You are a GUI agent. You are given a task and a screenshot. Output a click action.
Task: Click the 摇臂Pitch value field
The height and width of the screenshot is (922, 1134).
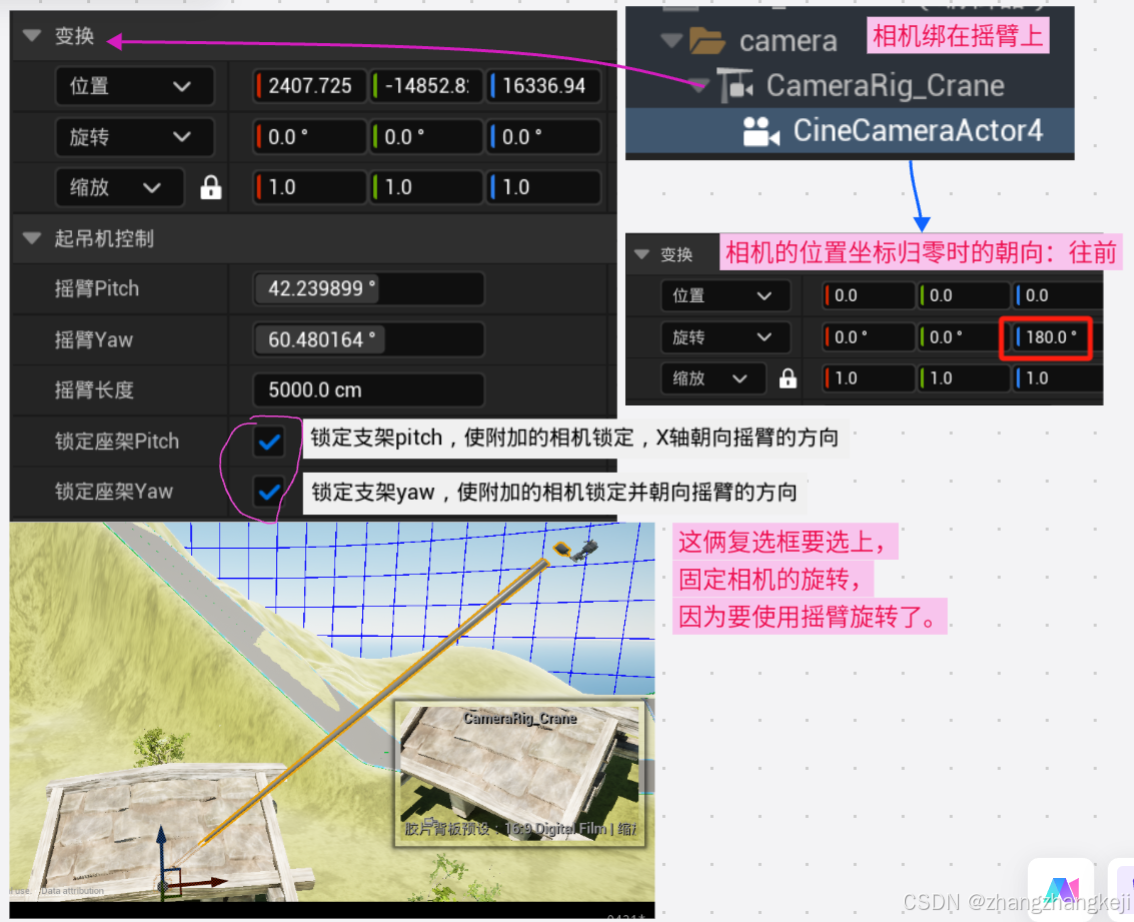click(x=367, y=288)
